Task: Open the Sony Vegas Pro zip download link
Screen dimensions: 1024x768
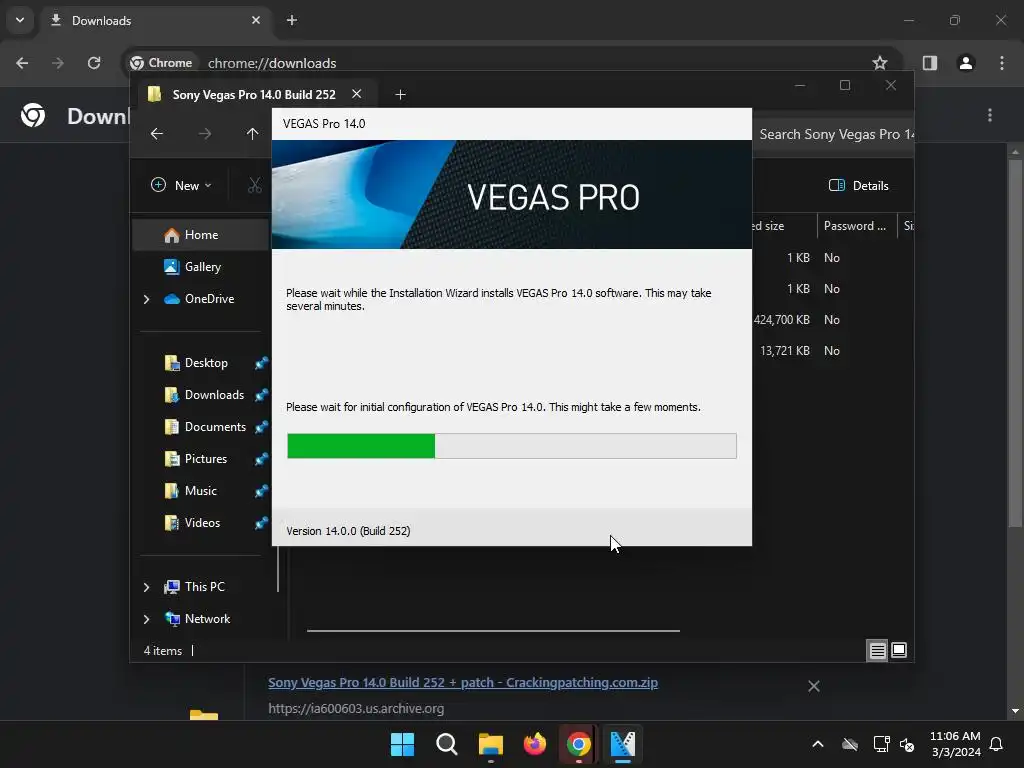Action: (x=463, y=682)
